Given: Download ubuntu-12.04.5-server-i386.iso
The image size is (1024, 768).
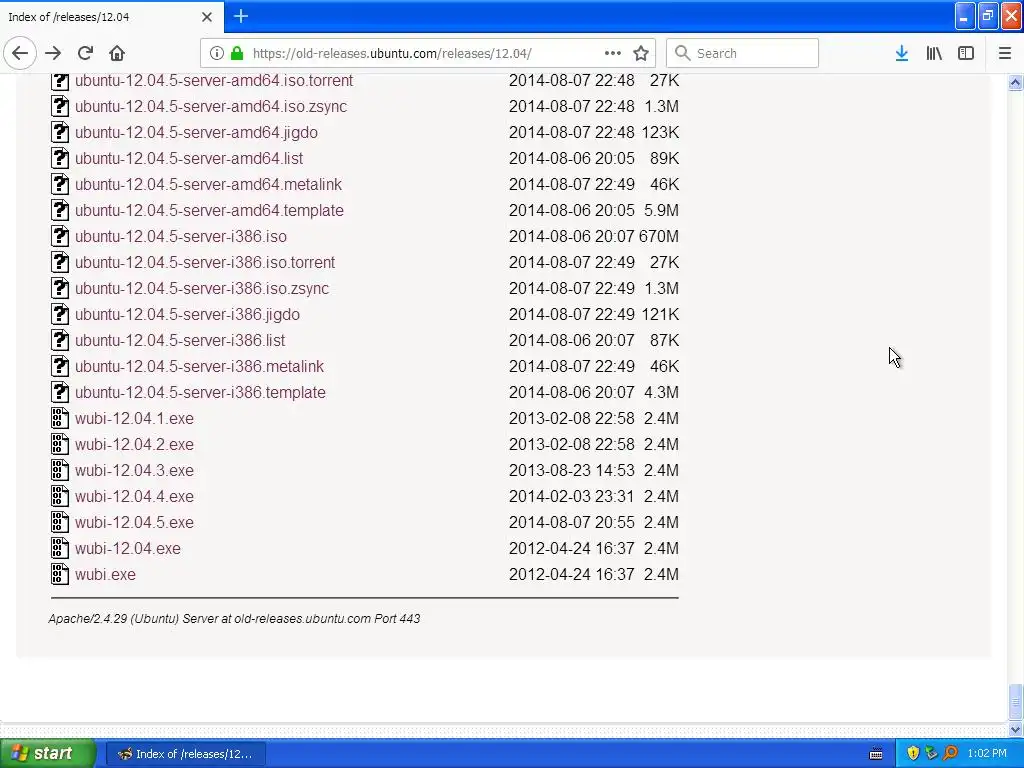Looking at the screenshot, I should [180, 236].
